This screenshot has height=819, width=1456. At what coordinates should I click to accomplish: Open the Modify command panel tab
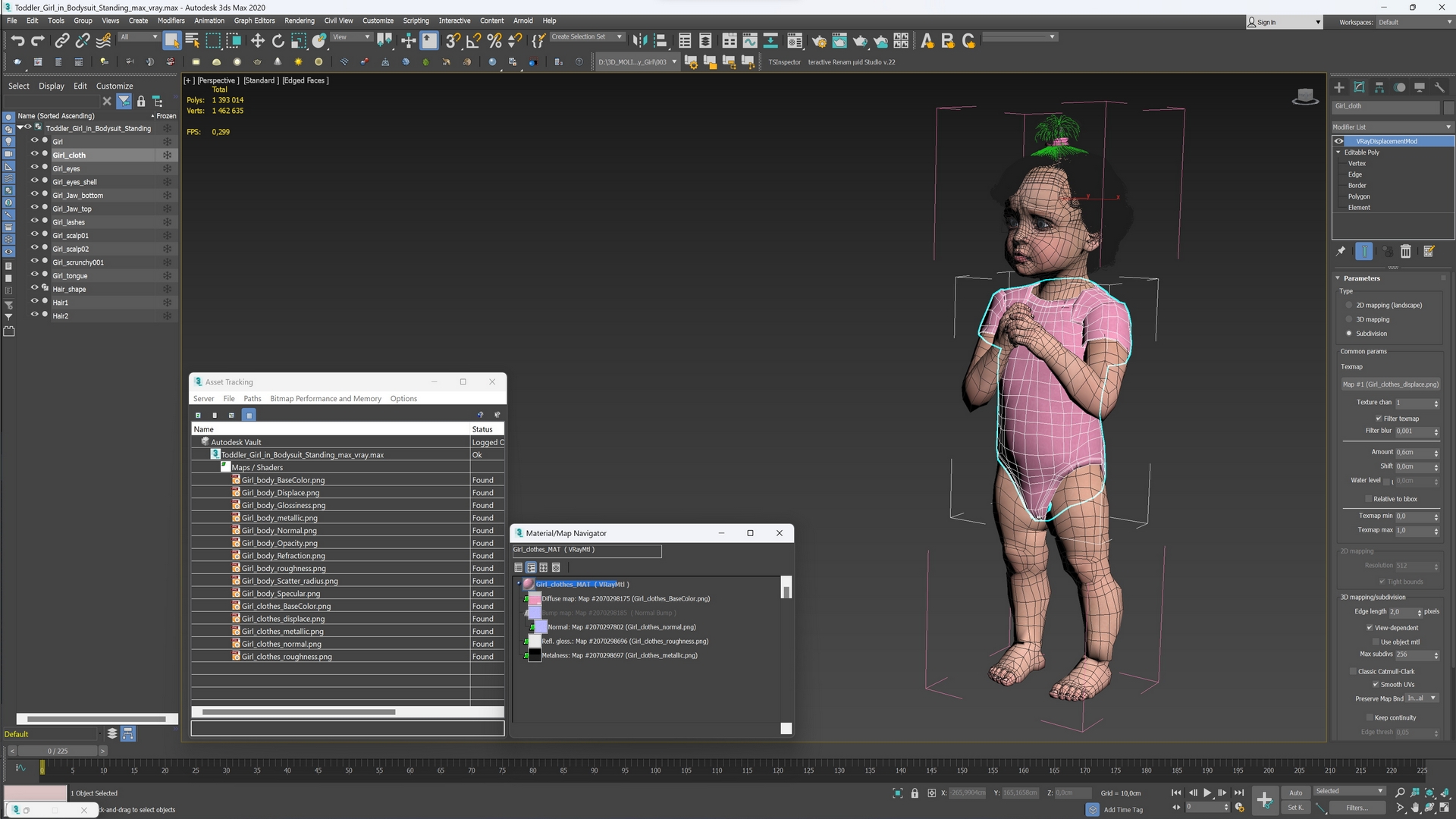(1359, 87)
